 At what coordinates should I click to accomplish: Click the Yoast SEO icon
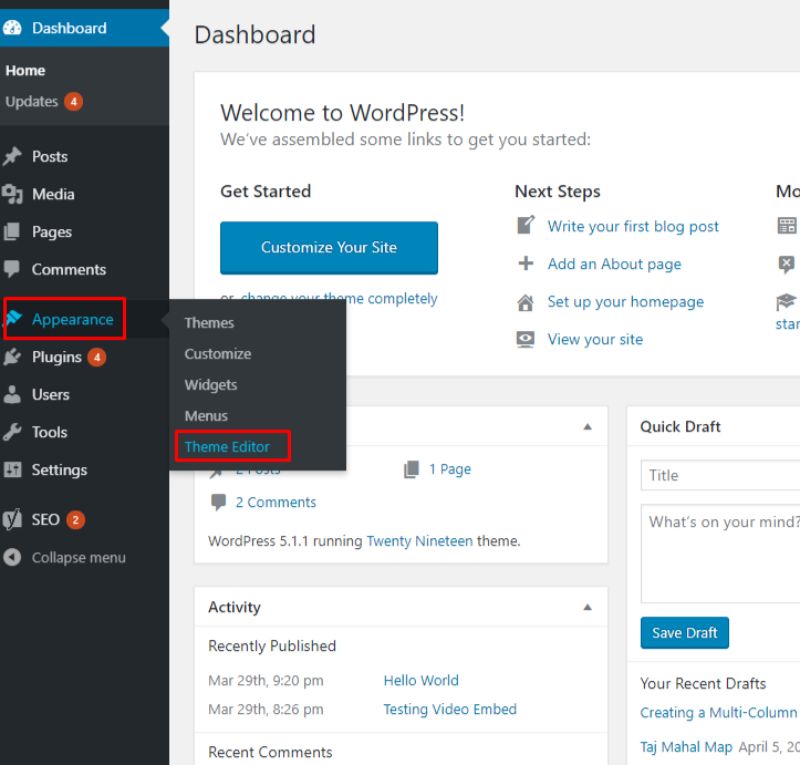point(12,520)
